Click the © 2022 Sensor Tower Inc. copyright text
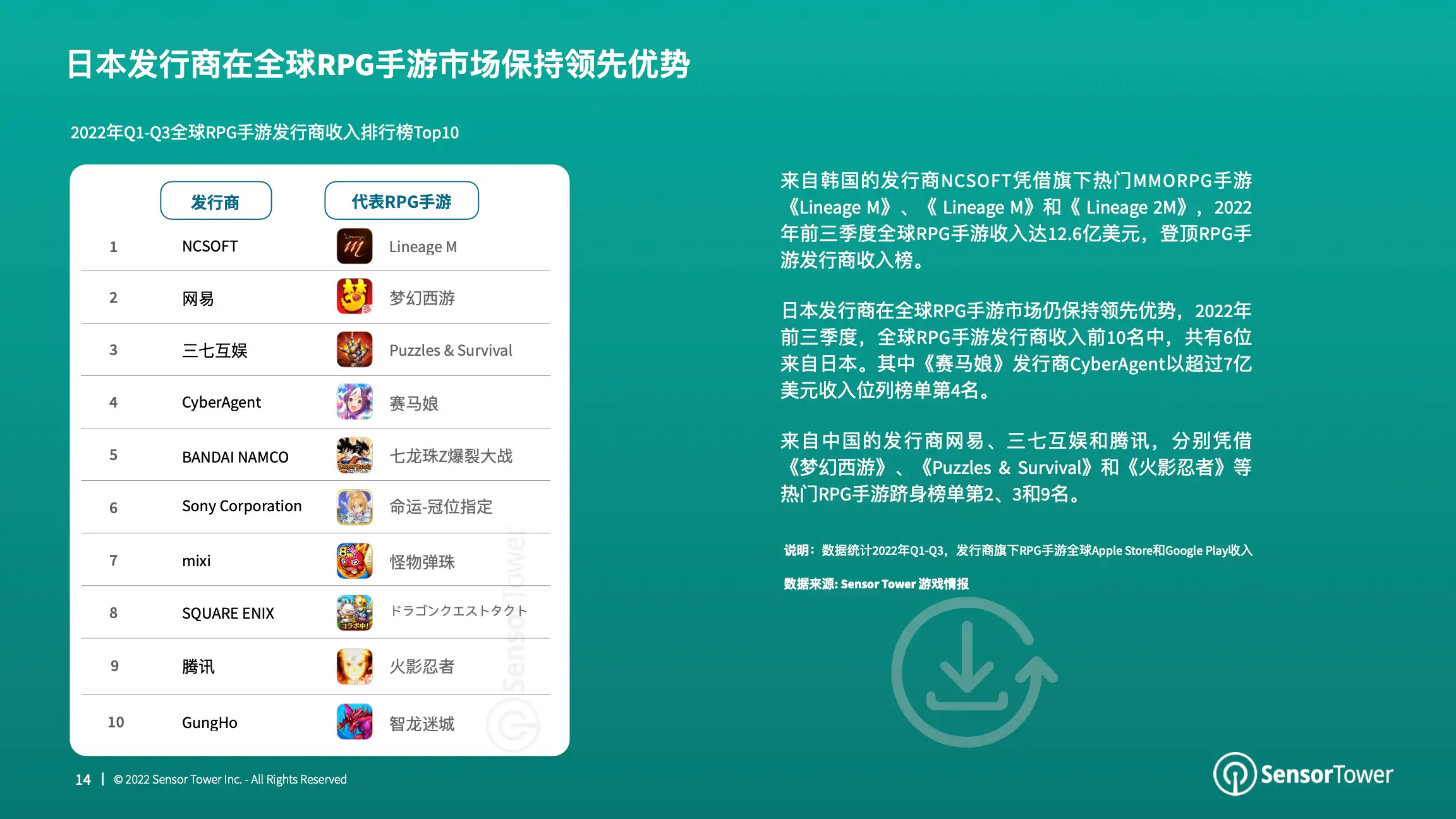The image size is (1456, 819). pyautogui.click(x=230, y=780)
